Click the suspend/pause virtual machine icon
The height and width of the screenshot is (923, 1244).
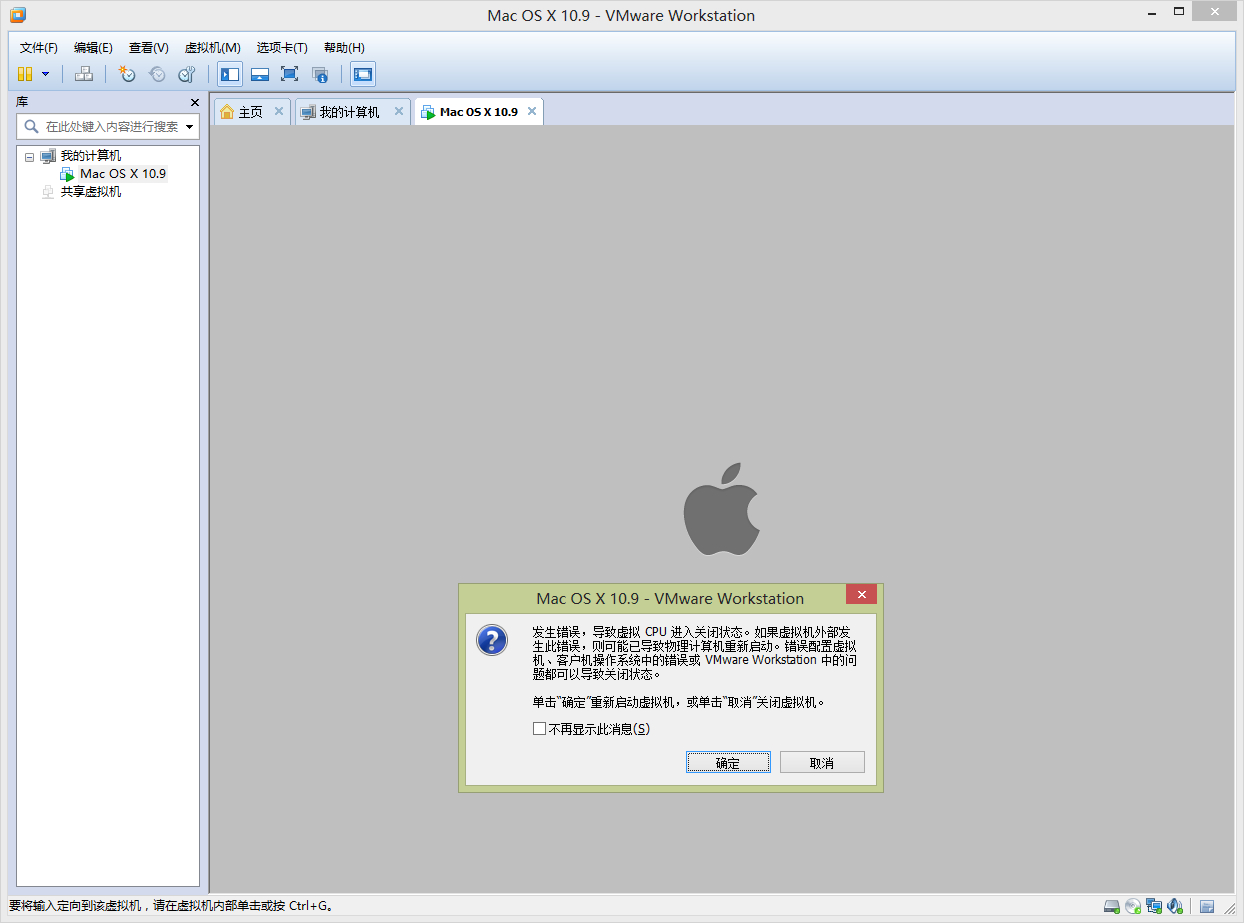(x=25, y=74)
